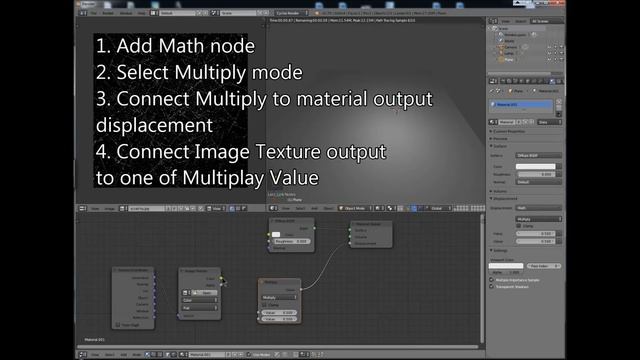640x360 pixels.
Task: Select Material tab in Properties editor tabs
Action: coord(552,81)
